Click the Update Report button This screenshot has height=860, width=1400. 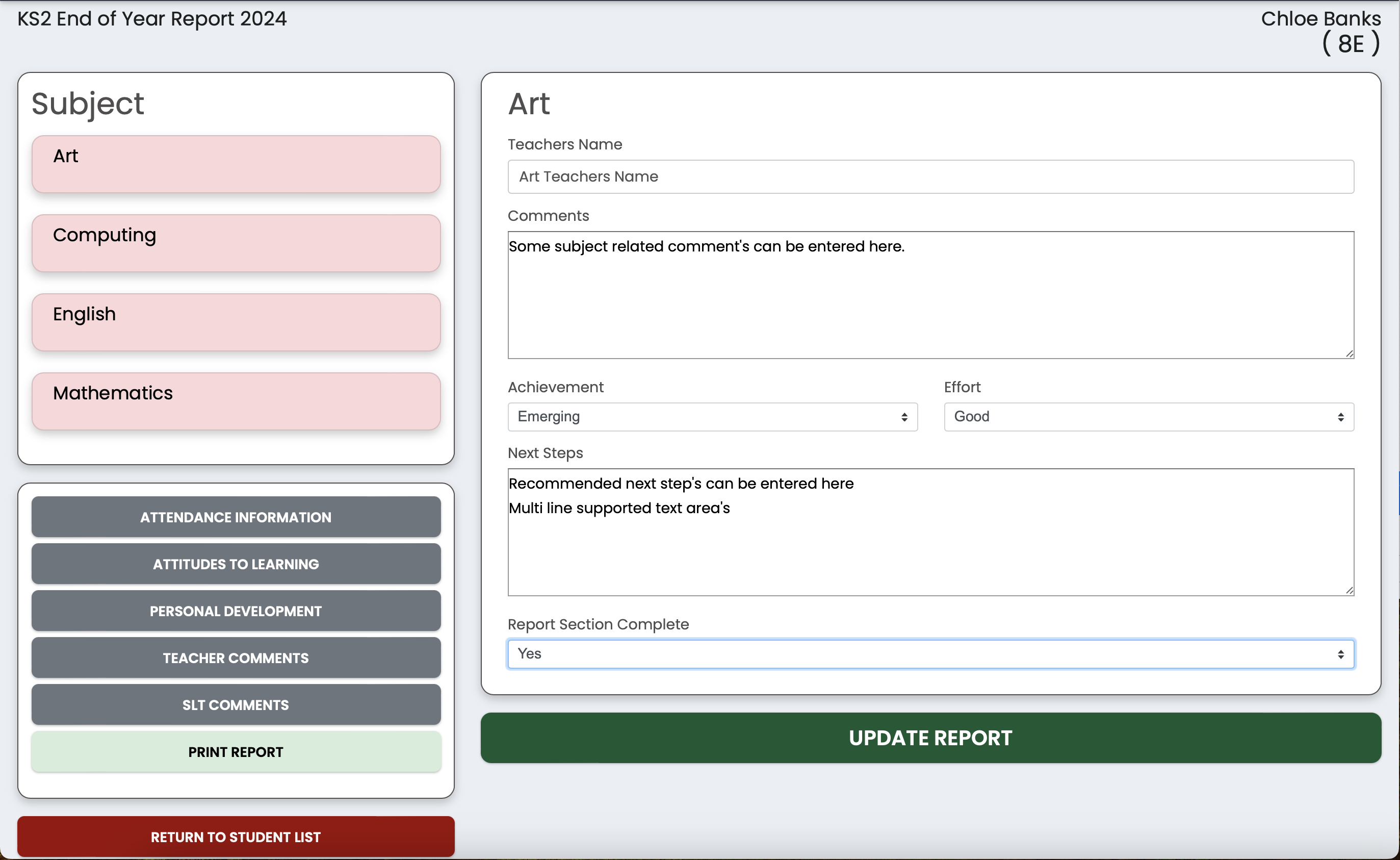[930, 738]
